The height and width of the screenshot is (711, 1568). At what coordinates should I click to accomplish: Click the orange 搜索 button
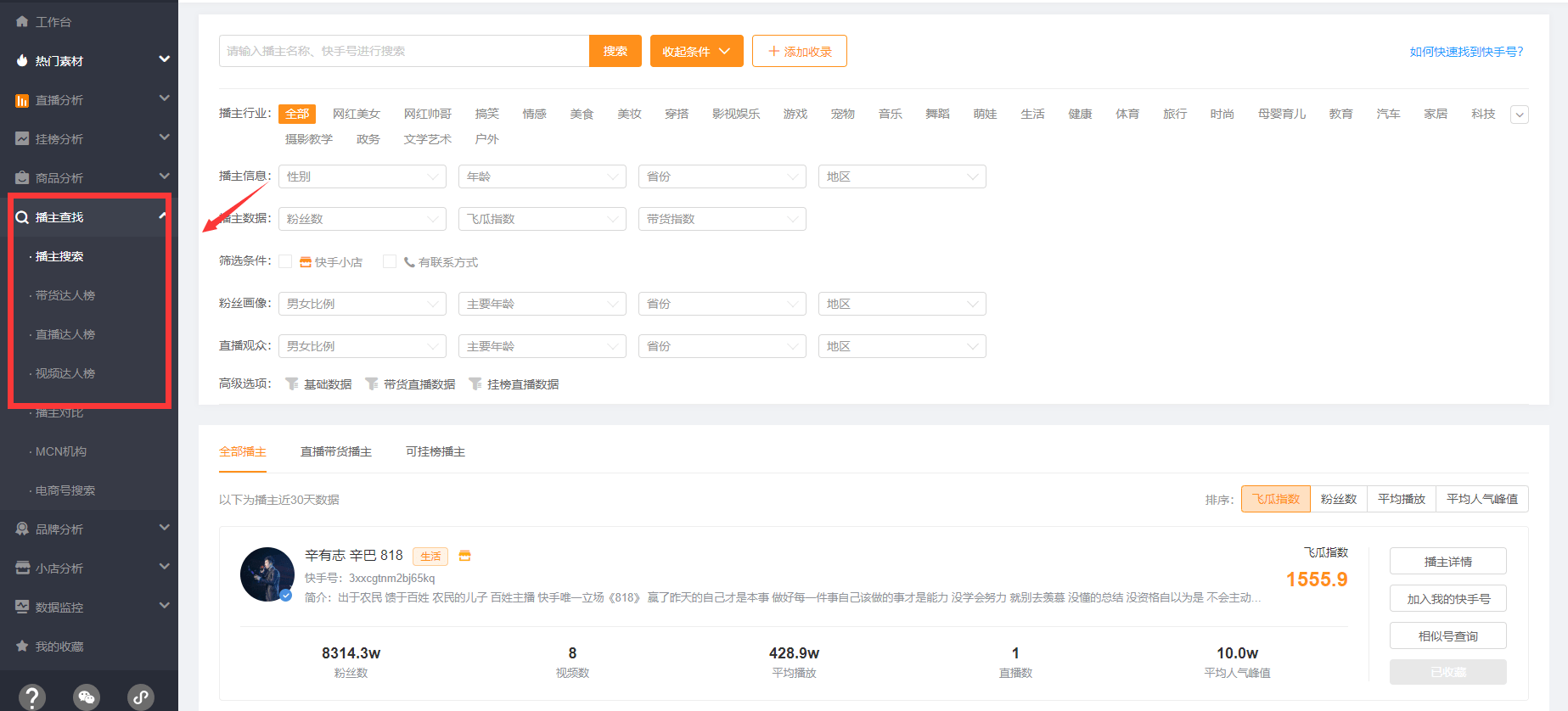(x=615, y=51)
